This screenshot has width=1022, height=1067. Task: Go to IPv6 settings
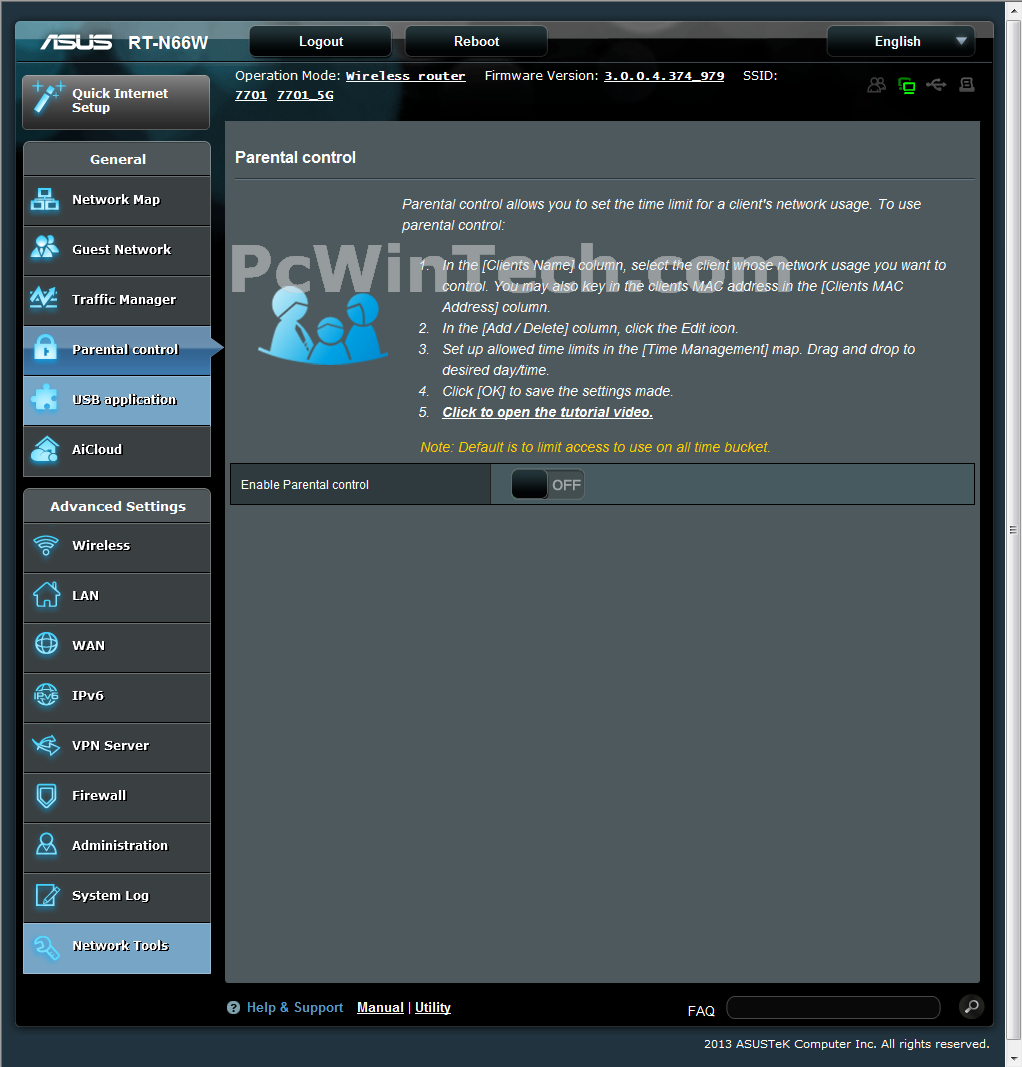(x=117, y=697)
